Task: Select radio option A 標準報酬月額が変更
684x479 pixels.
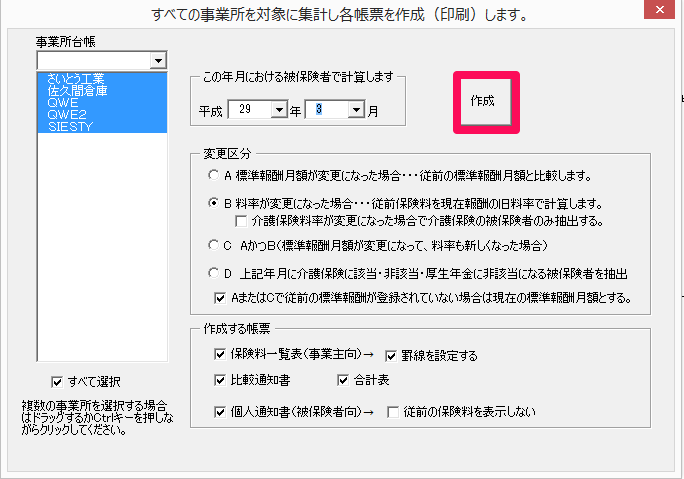Action: pos(213,175)
